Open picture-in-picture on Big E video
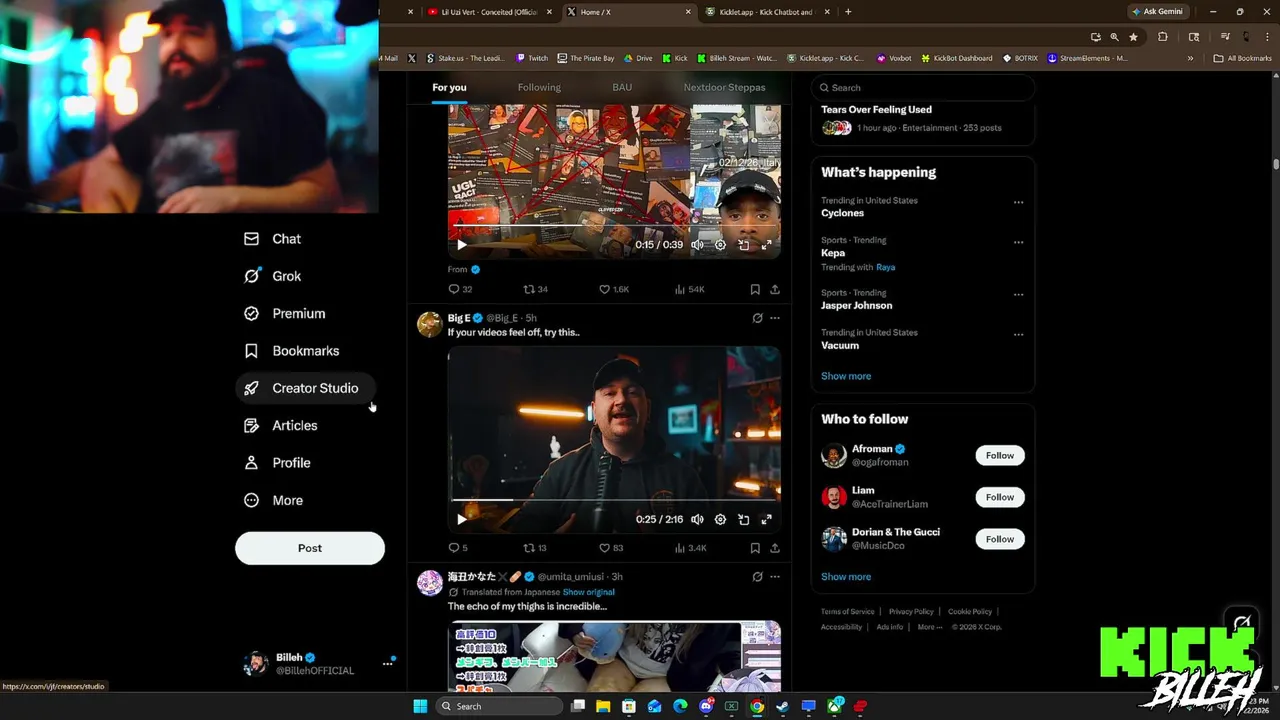Image resolution: width=1280 pixels, height=720 pixels. pyautogui.click(x=743, y=520)
